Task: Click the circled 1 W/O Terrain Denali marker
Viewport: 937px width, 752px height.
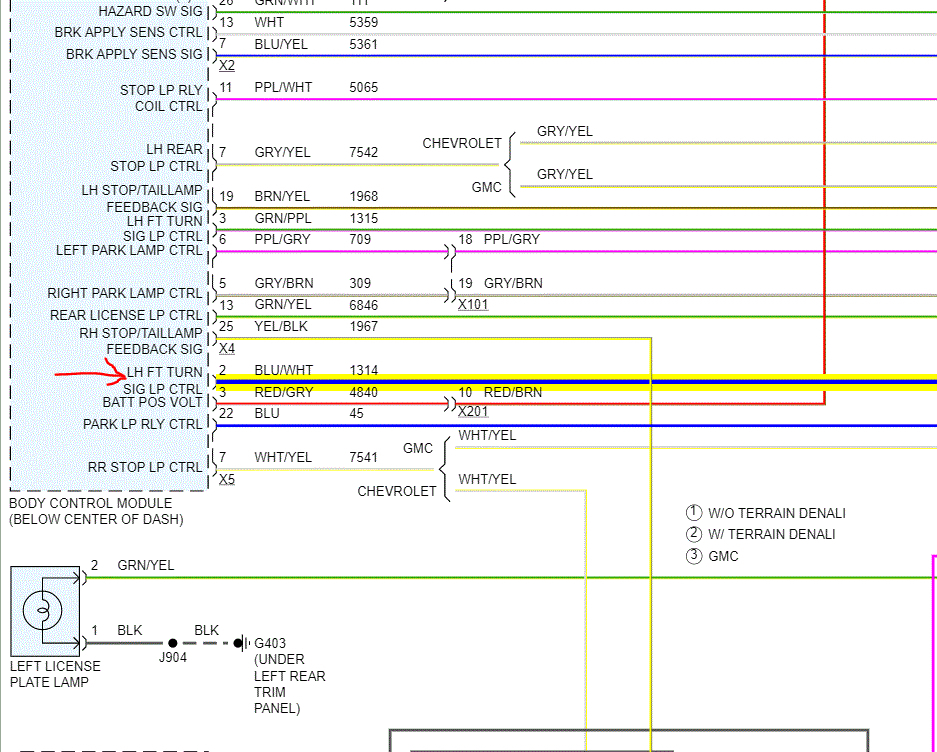Action: (x=693, y=513)
